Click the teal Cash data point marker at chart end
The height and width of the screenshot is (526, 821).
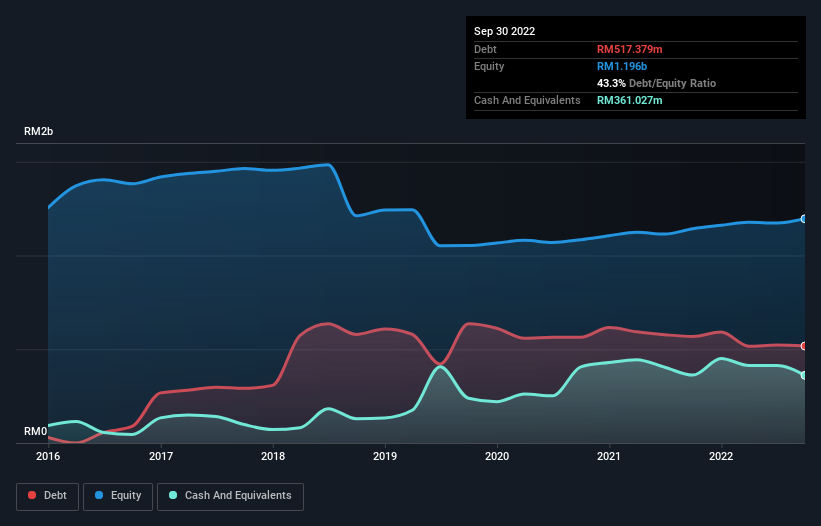coord(804,375)
